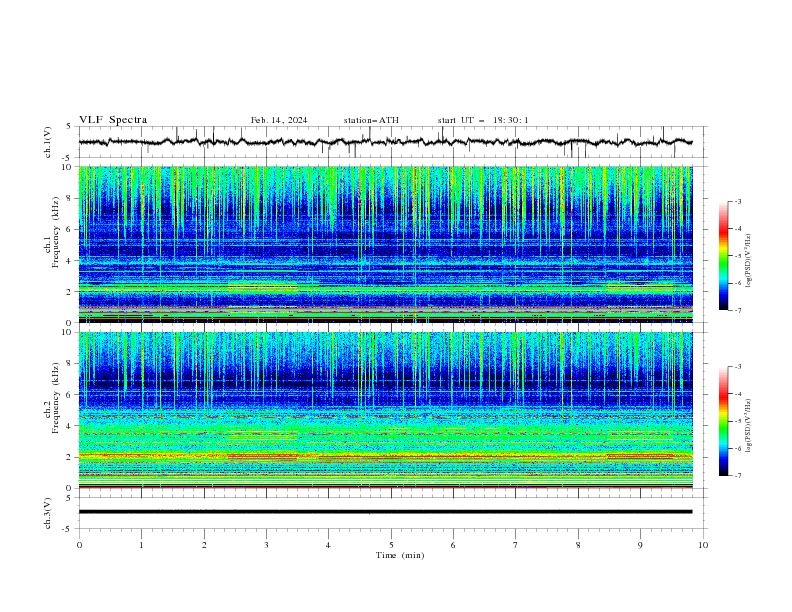792x612 pixels.
Task: Click the "ch.3(V)" axis label
Action: [48, 513]
